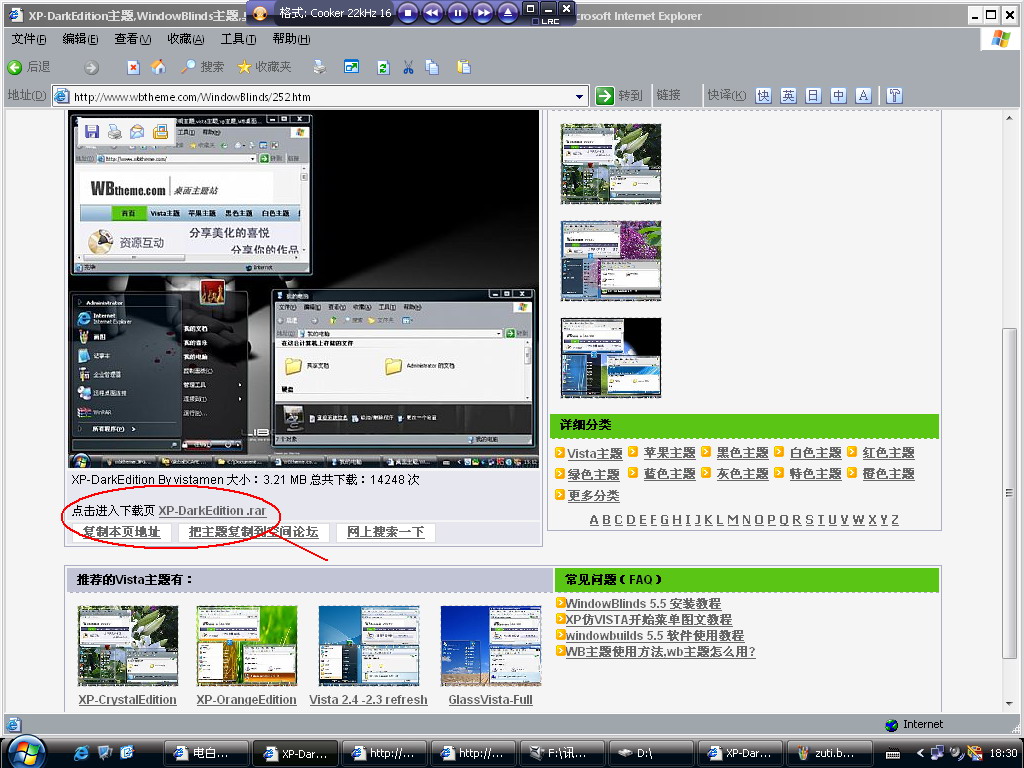Open the Windows Start orb button
1024x768 pixels.
pyautogui.click(x=25, y=752)
